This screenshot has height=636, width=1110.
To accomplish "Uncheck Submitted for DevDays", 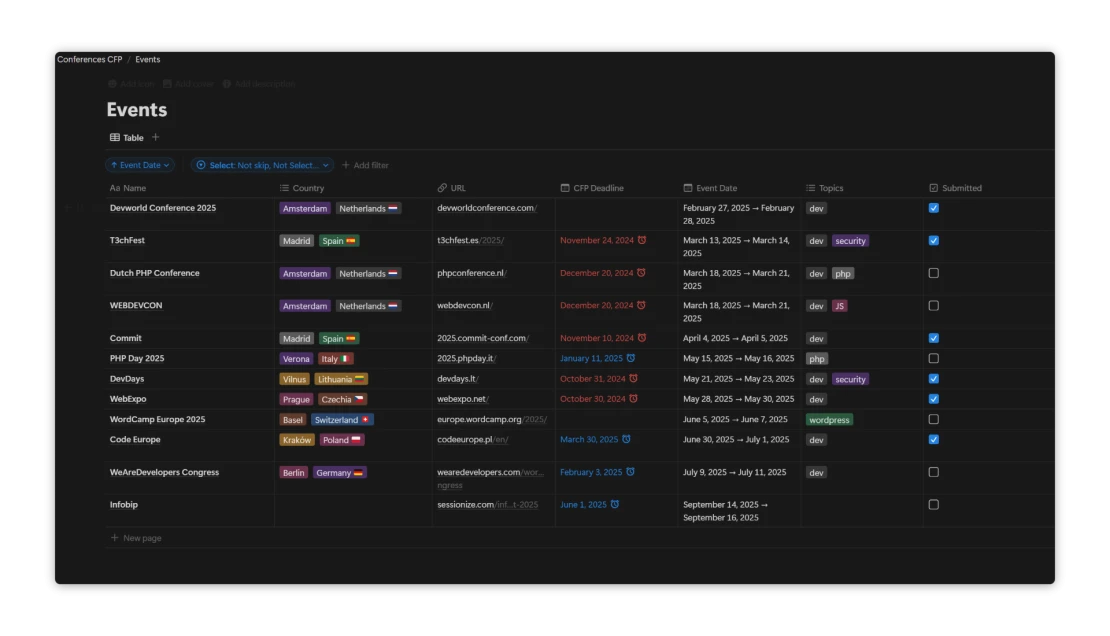I will pos(934,379).
